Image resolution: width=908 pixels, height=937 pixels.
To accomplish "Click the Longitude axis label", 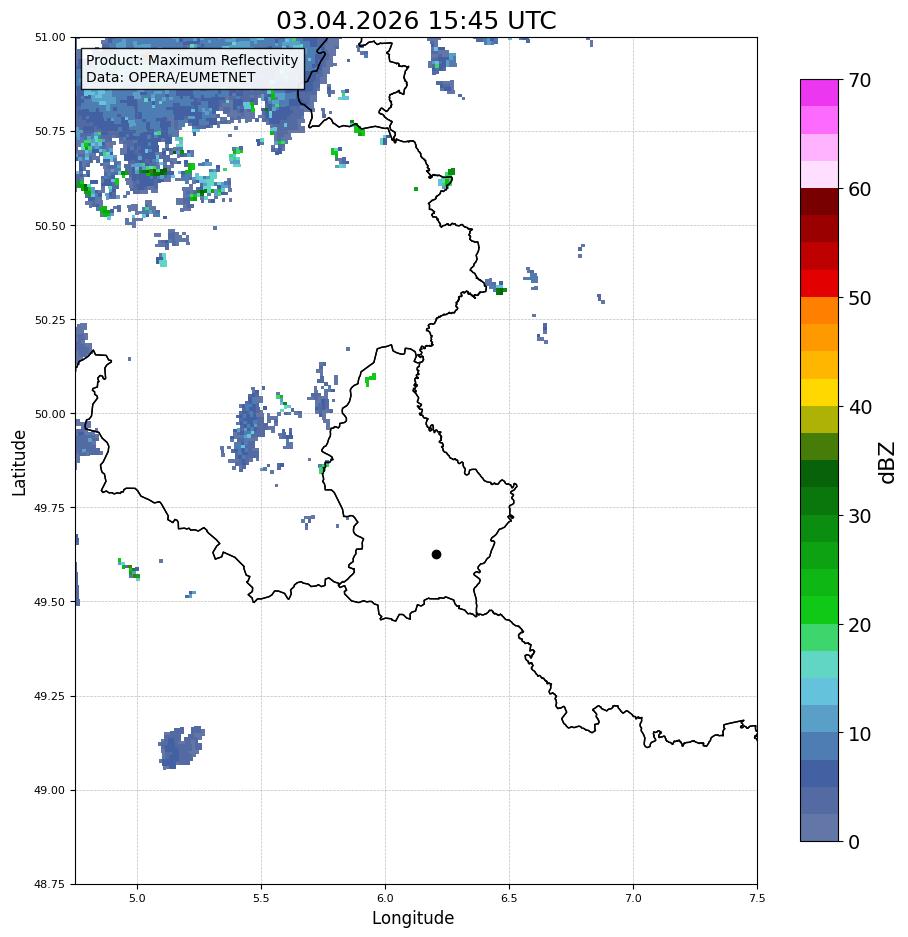I will click(413, 918).
